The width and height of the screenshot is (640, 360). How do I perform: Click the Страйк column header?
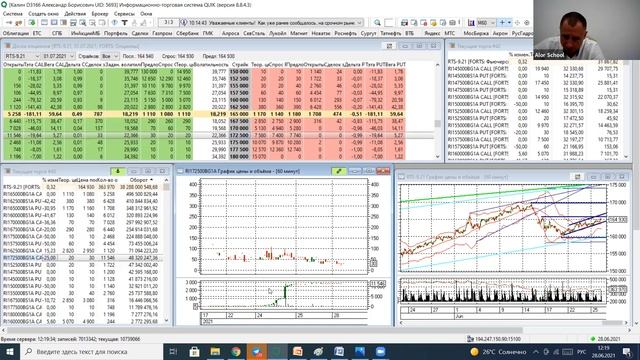coord(240,64)
